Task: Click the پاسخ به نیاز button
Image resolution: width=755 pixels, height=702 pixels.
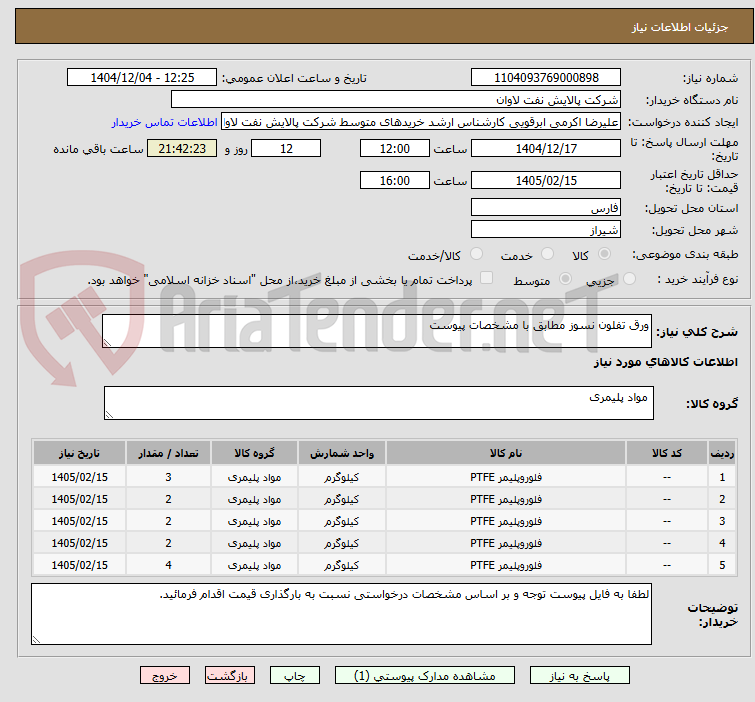Action: [x=579, y=676]
